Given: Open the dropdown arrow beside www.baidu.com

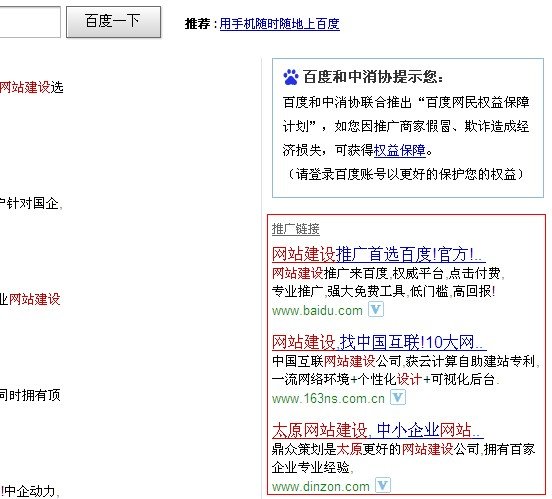Looking at the screenshot, I should coord(376,310).
